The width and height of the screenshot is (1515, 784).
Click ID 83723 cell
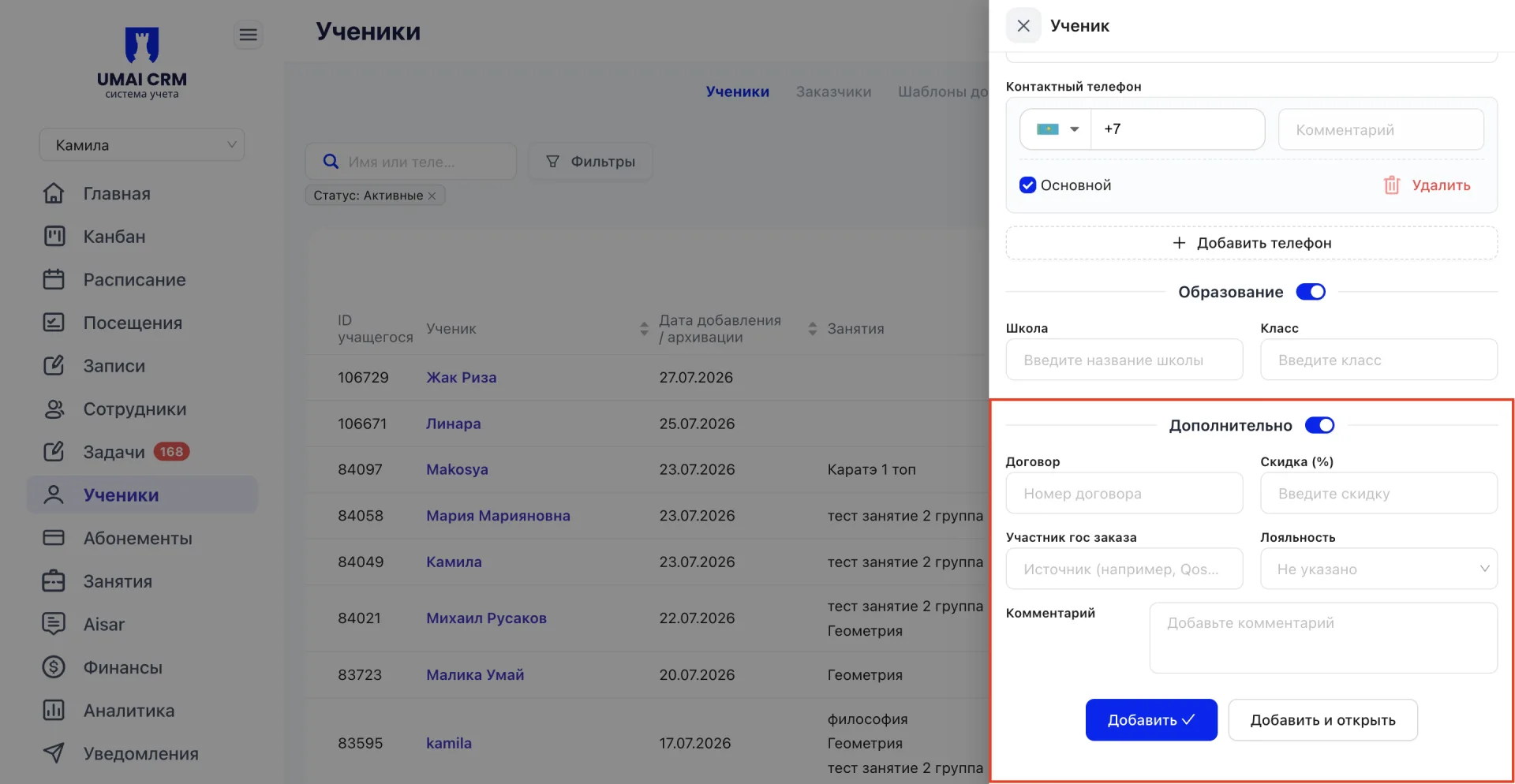[360, 675]
